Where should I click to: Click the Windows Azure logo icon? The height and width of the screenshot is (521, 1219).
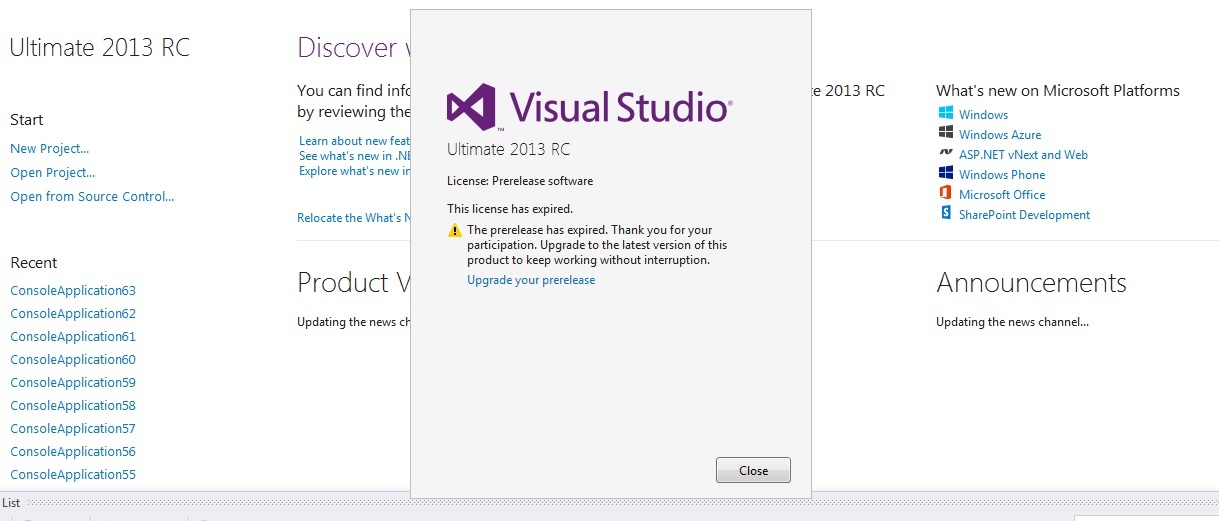pos(945,133)
